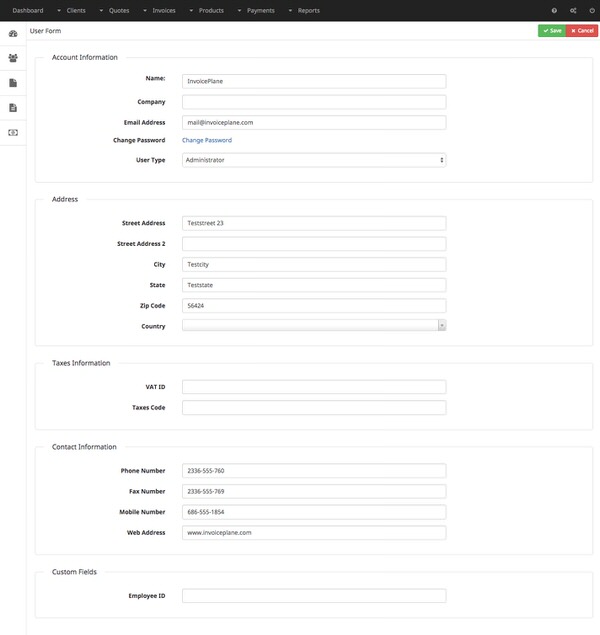Open the clients sidebar icon
Screen dimensions: 600x635
[x=13, y=58]
